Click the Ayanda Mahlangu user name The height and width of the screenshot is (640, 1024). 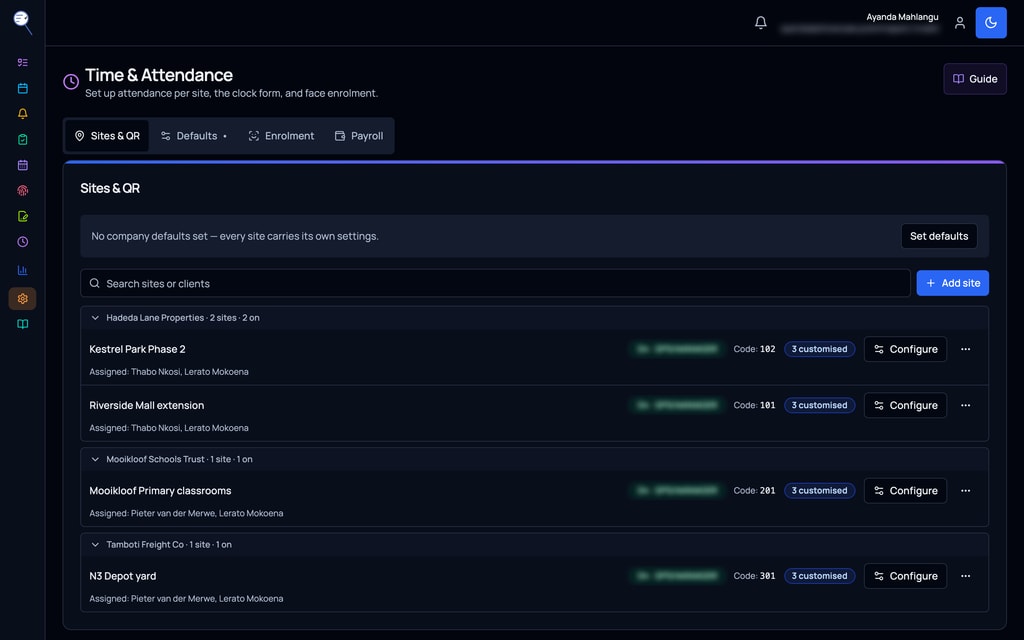[902, 17]
